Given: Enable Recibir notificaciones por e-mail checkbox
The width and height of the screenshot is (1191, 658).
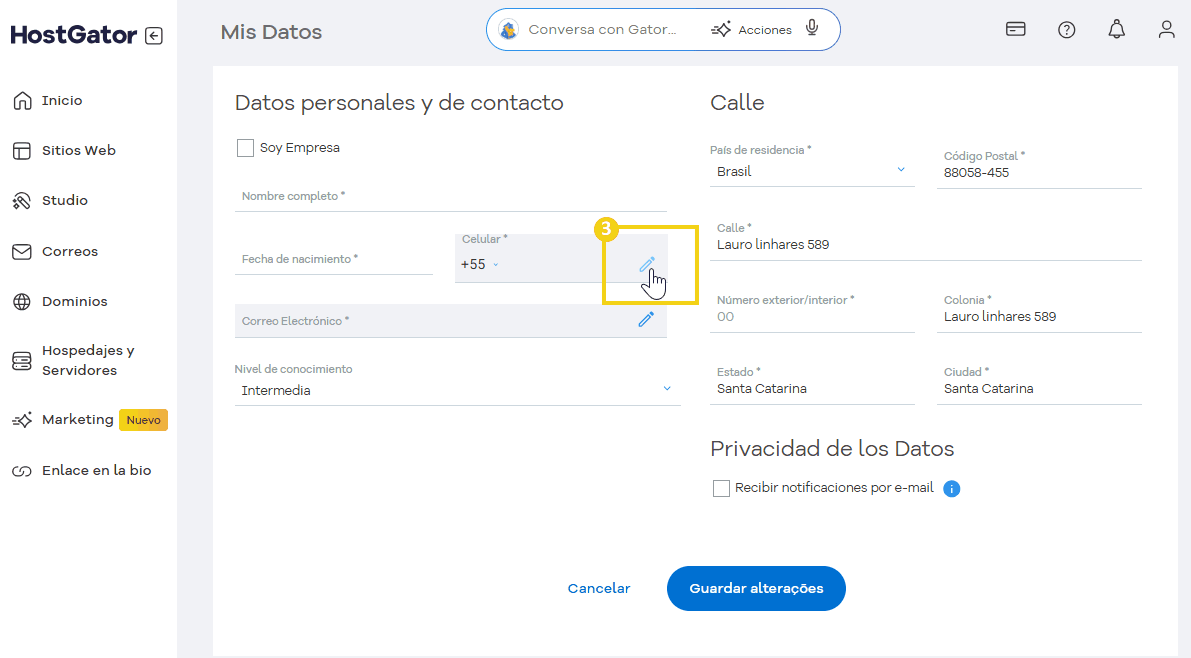Looking at the screenshot, I should (x=721, y=488).
